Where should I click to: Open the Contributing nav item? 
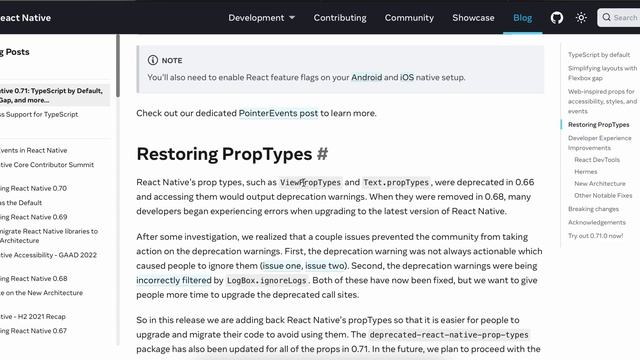[340, 18]
